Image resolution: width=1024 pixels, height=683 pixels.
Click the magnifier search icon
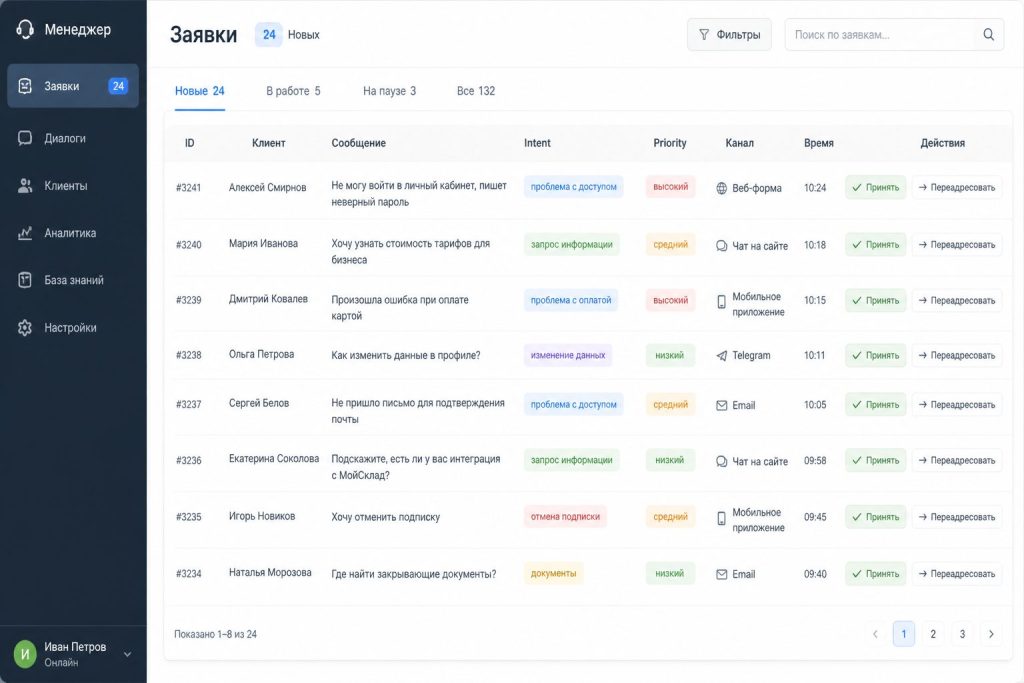click(989, 35)
